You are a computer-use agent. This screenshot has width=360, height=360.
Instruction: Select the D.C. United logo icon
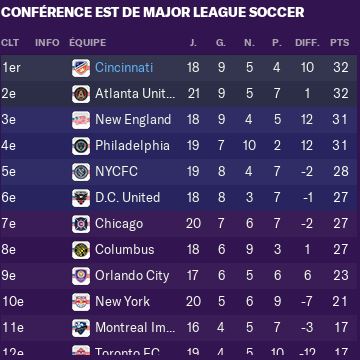81,198
